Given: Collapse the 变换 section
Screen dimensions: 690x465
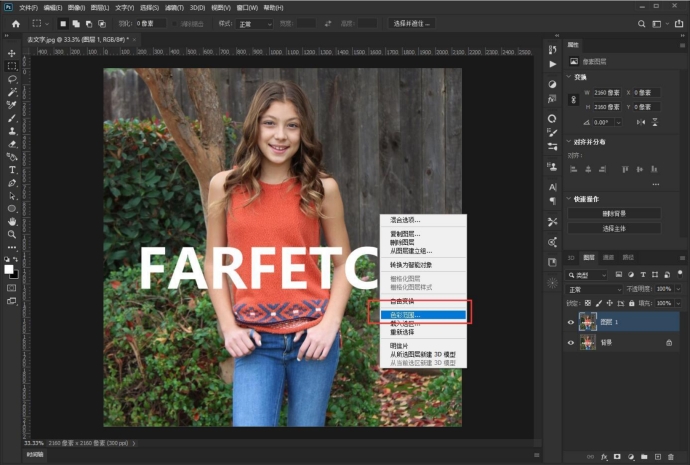Looking at the screenshot, I should click(x=569, y=77).
